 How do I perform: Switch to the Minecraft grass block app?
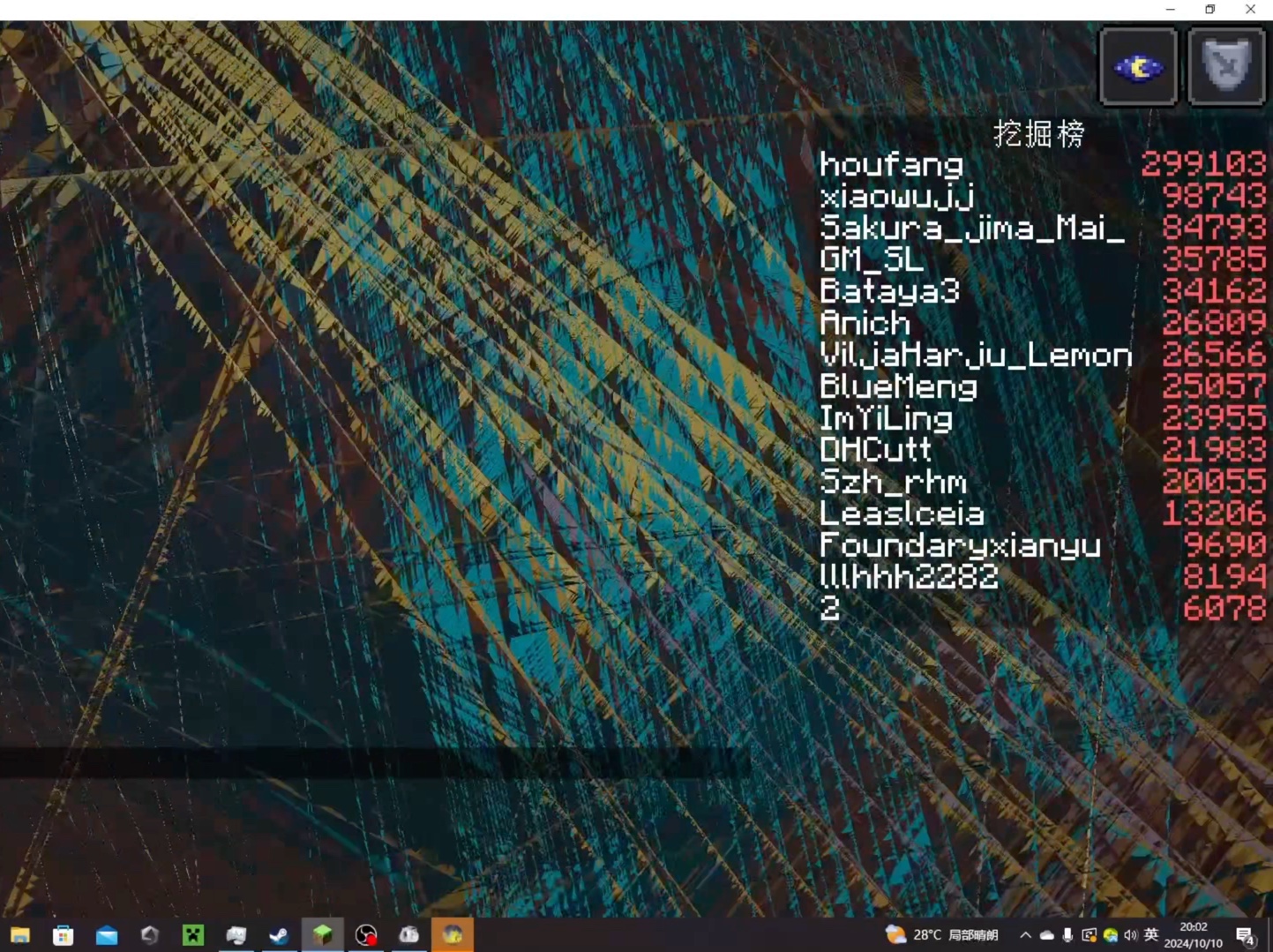click(322, 935)
